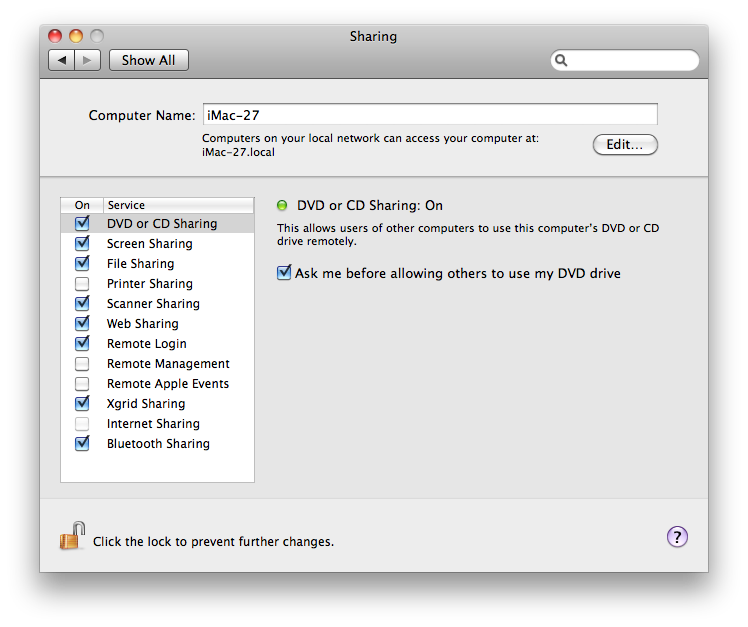The width and height of the screenshot is (748, 627).
Task: Go back using the left arrow button
Action: click(x=62, y=60)
